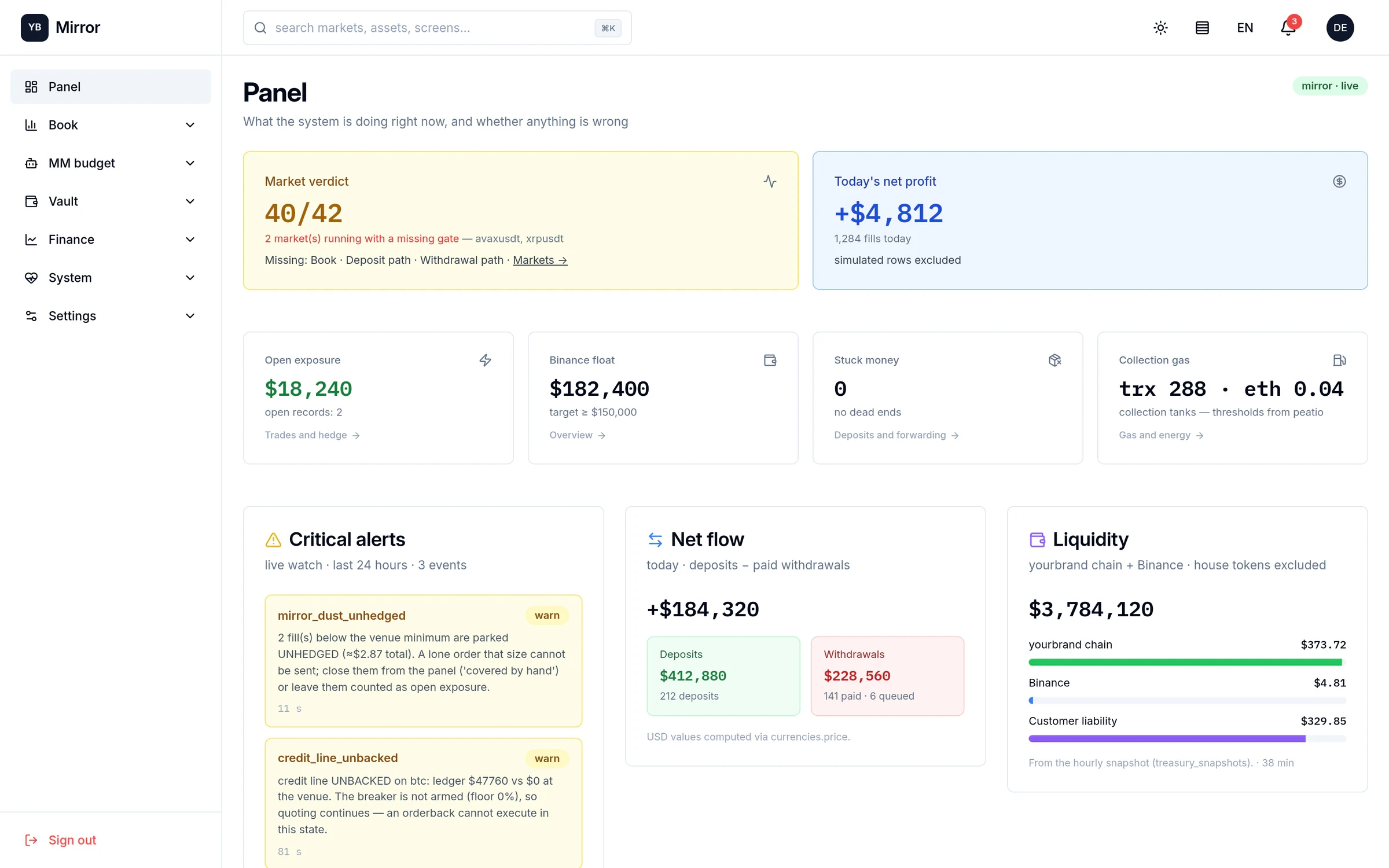Expand the Vault sidebar section
Screen dimensions: 1389x868
coord(111,201)
